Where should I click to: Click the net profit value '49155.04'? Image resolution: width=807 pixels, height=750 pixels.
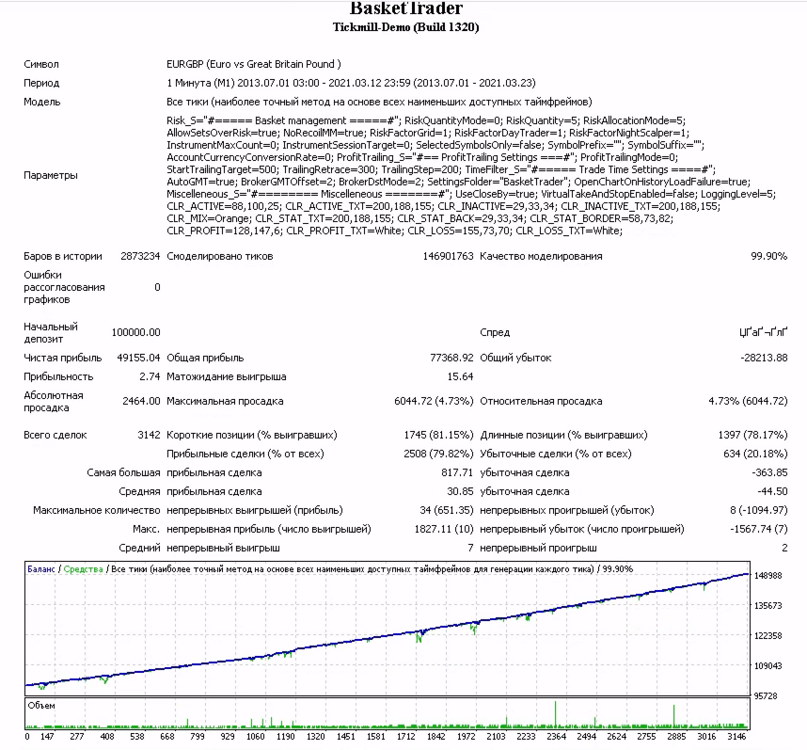[x=138, y=358]
